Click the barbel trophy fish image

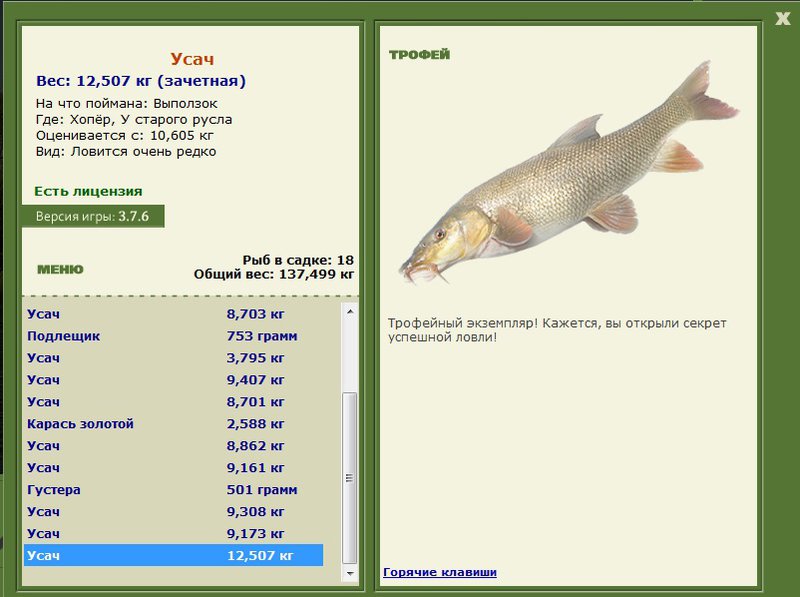[569, 173]
